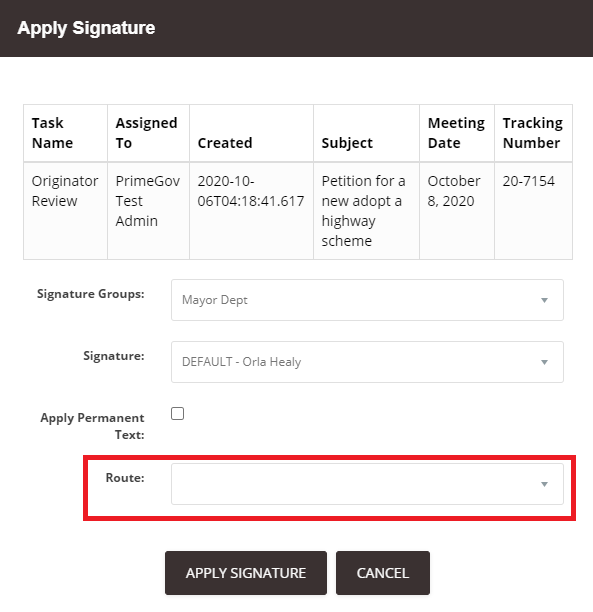
Task: Select the Subject column header
Action: (366, 133)
